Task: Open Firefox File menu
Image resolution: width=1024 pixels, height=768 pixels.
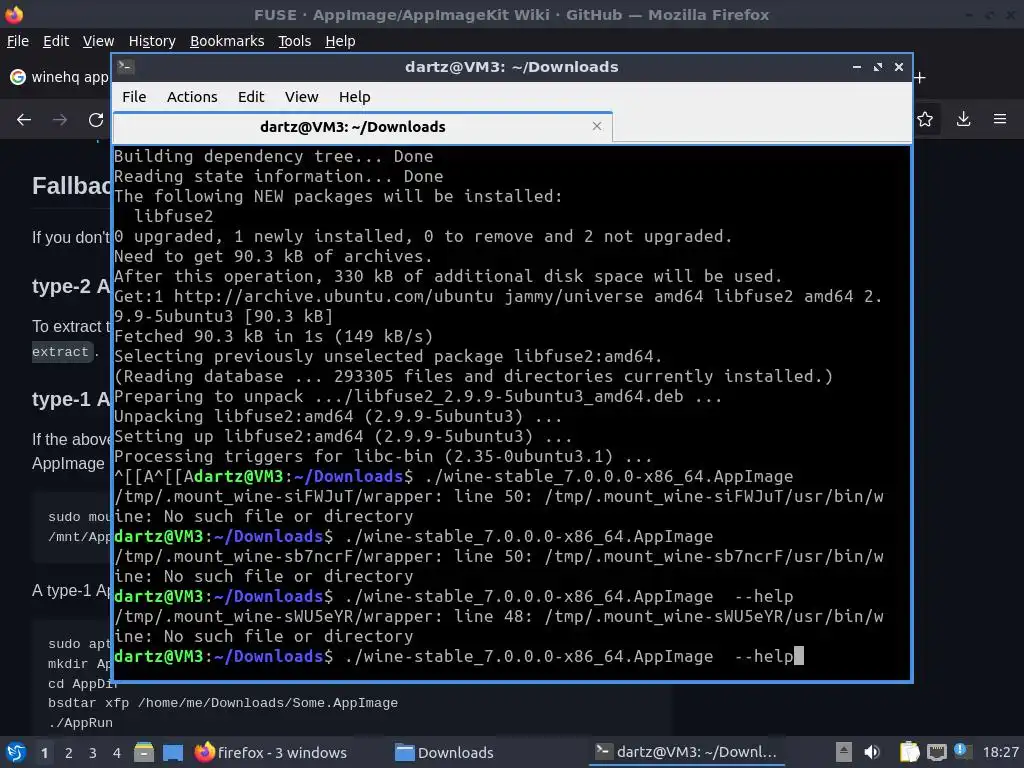Action: (18, 41)
